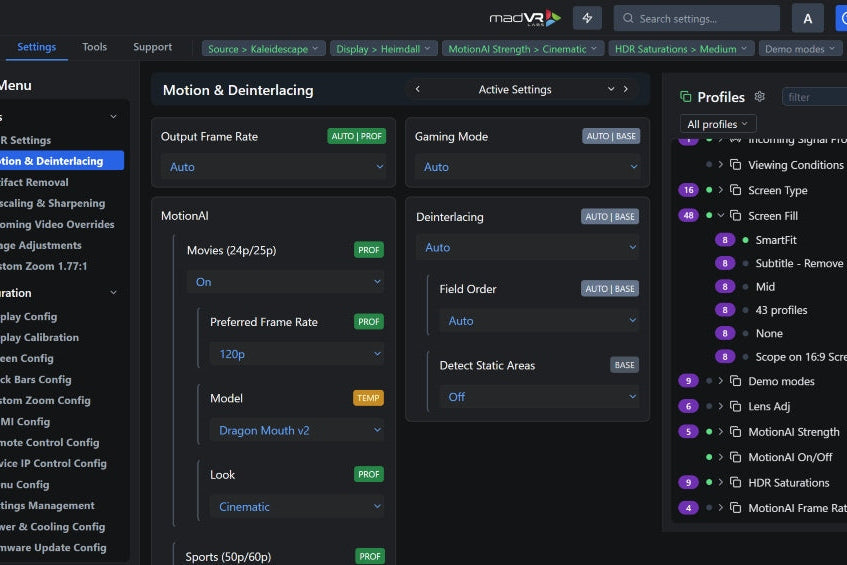Toggle the MotionAI On/Off group status dot

click(x=709, y=457)
